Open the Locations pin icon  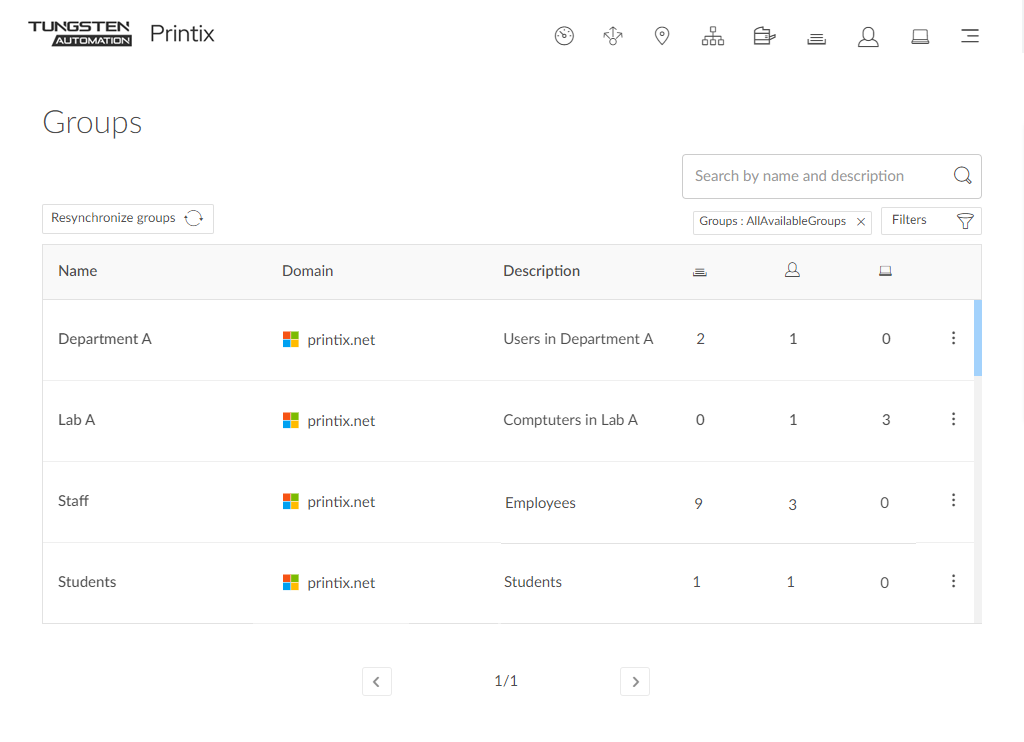click(x=662, y=37)
